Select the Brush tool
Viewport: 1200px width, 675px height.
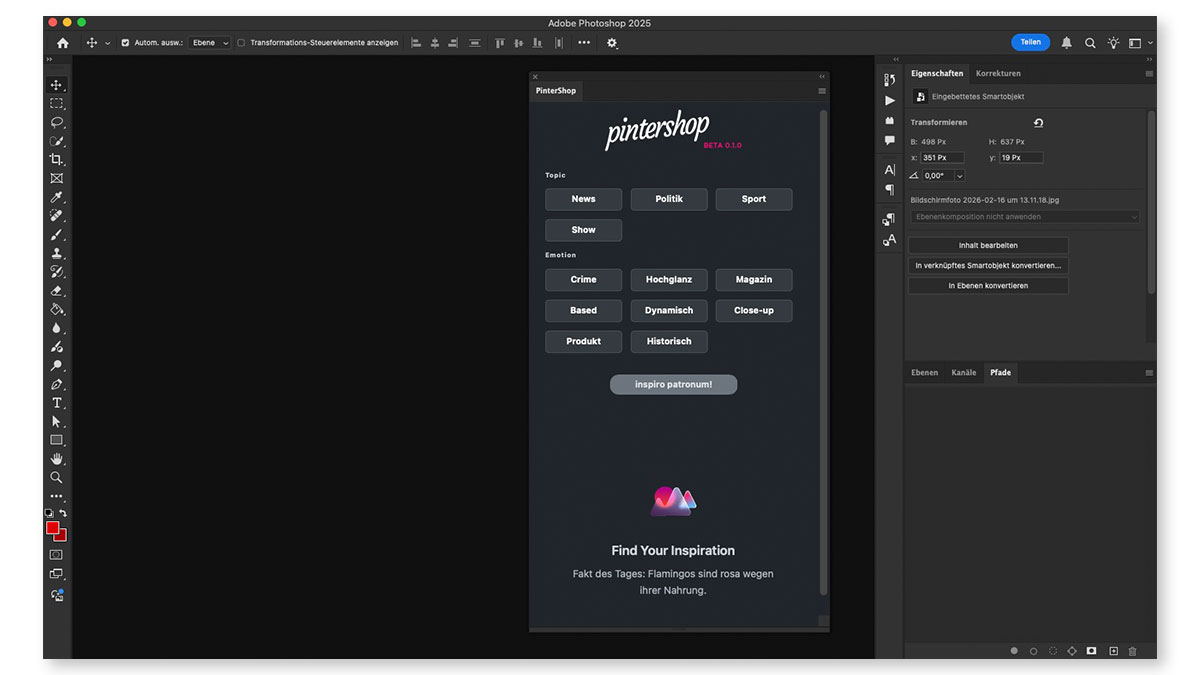(x=57, y=234)
